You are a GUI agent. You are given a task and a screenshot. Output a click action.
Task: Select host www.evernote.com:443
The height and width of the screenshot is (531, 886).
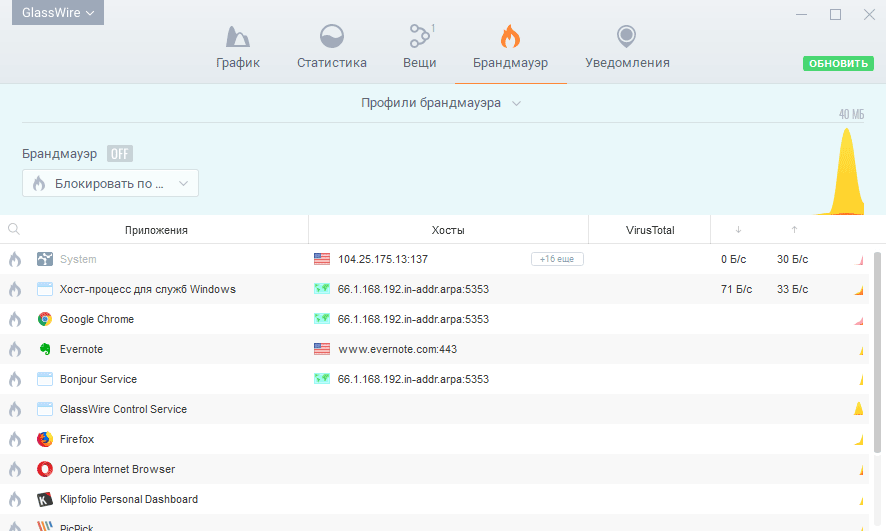(x=397, y=349)
